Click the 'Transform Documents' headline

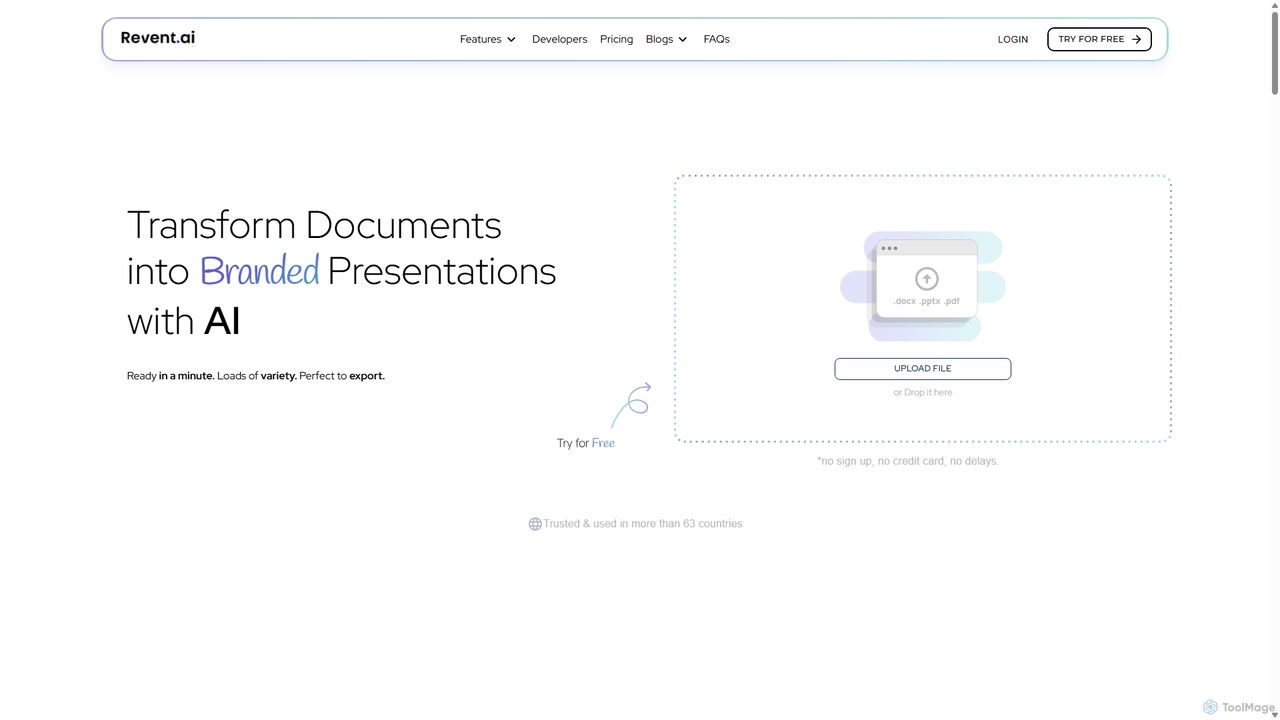pos(314,225)
